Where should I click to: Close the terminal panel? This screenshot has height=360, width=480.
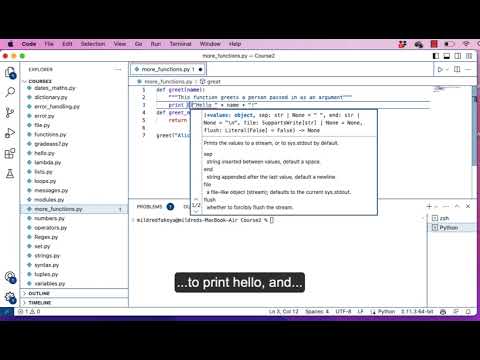(x=468, y=206)
